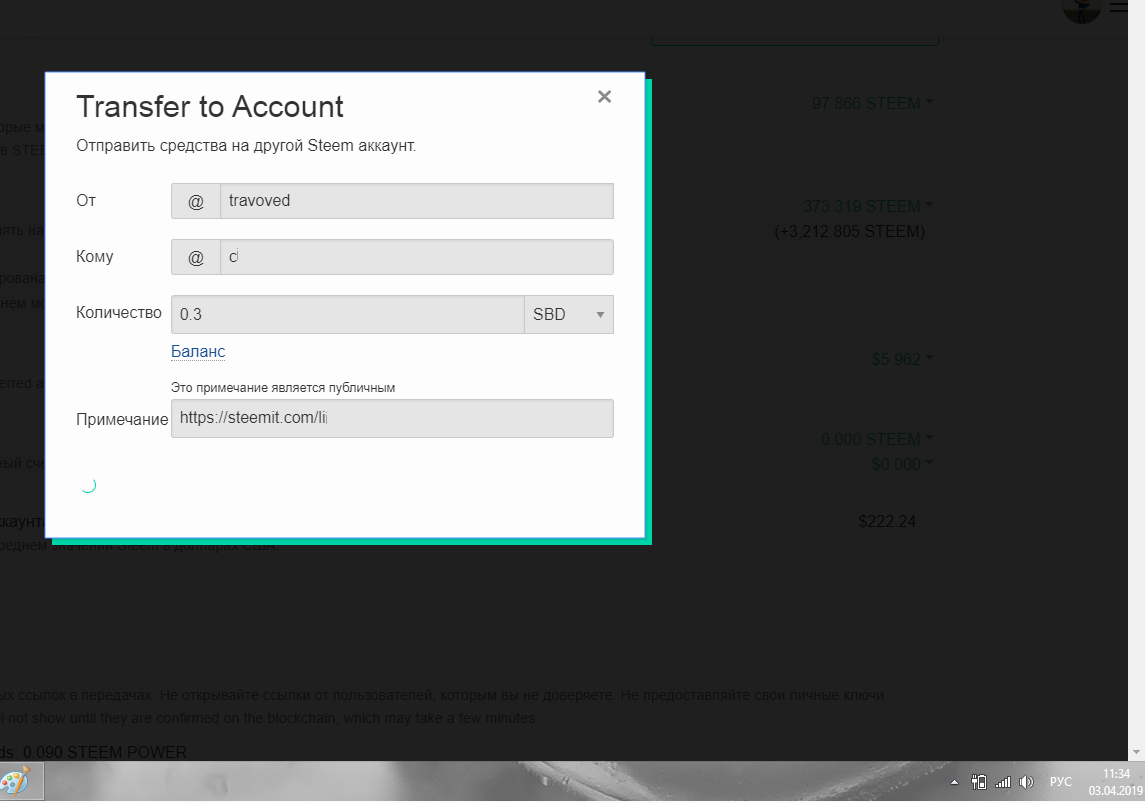Click the @ prefix next to Кому
Screen dimensions: 1145x803
click(196, 257)
